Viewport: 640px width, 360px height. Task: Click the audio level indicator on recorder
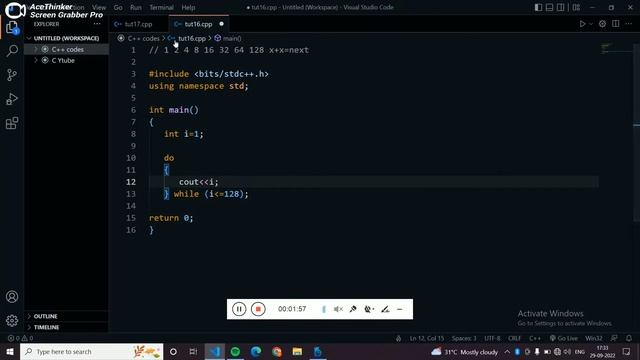(324, 309)
